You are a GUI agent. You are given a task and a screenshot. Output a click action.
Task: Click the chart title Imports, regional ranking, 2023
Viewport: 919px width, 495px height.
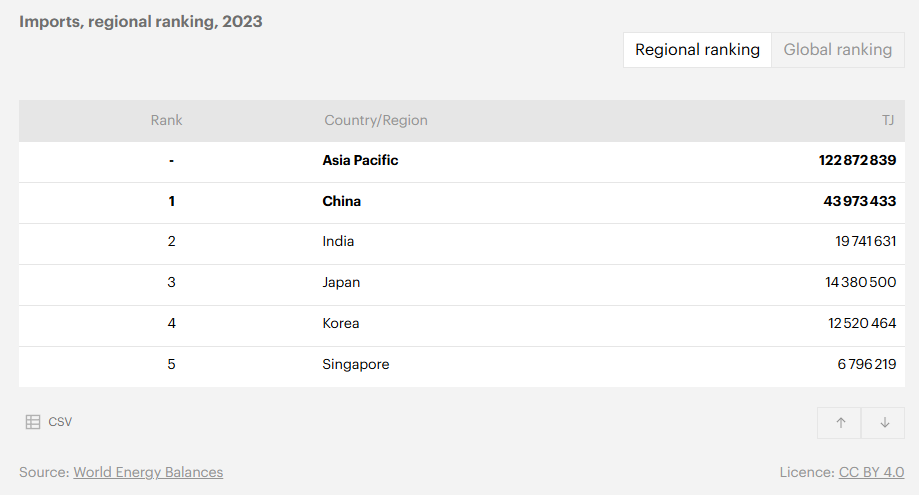point(141,21)
